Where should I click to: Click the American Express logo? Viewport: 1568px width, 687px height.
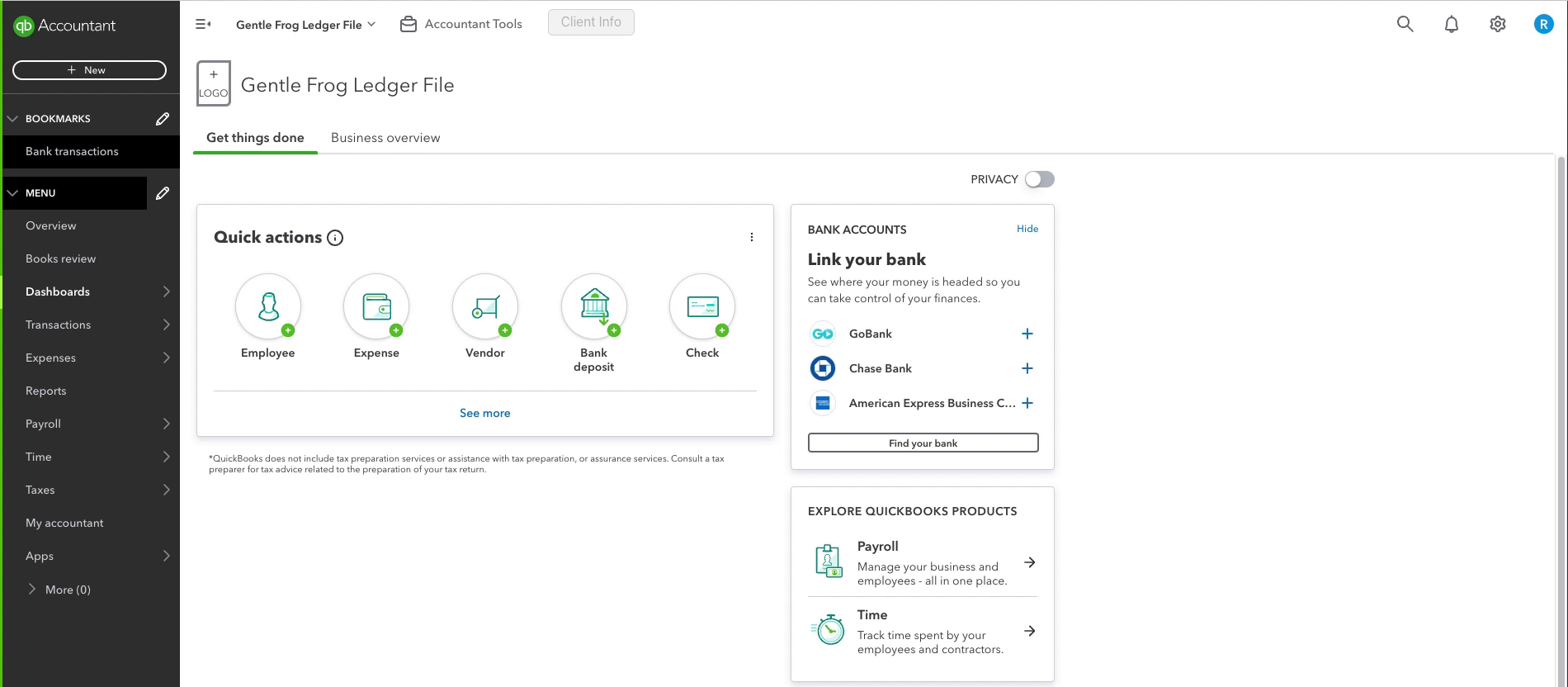[822, 403]
